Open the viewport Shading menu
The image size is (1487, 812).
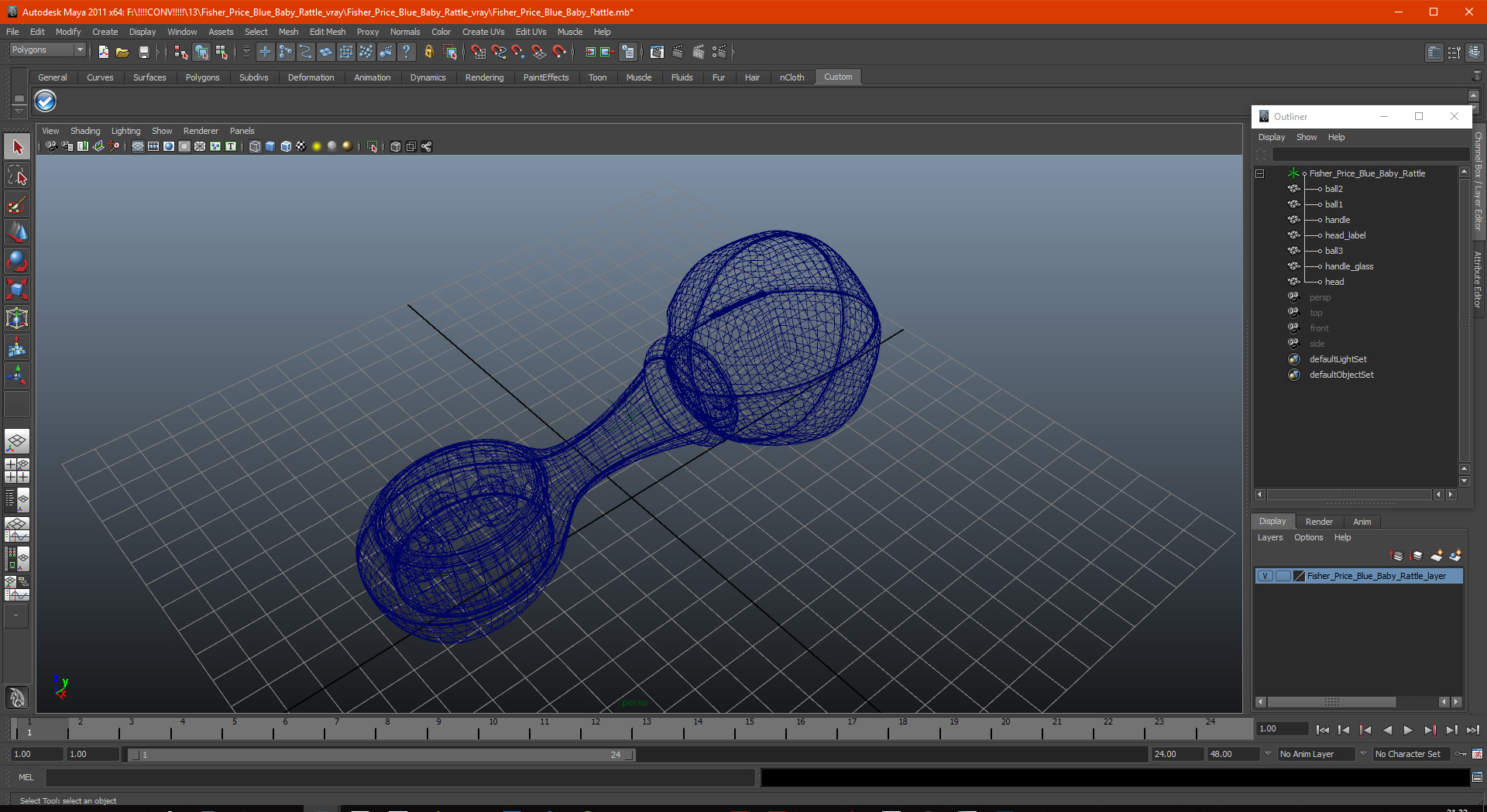coord(85,131)
